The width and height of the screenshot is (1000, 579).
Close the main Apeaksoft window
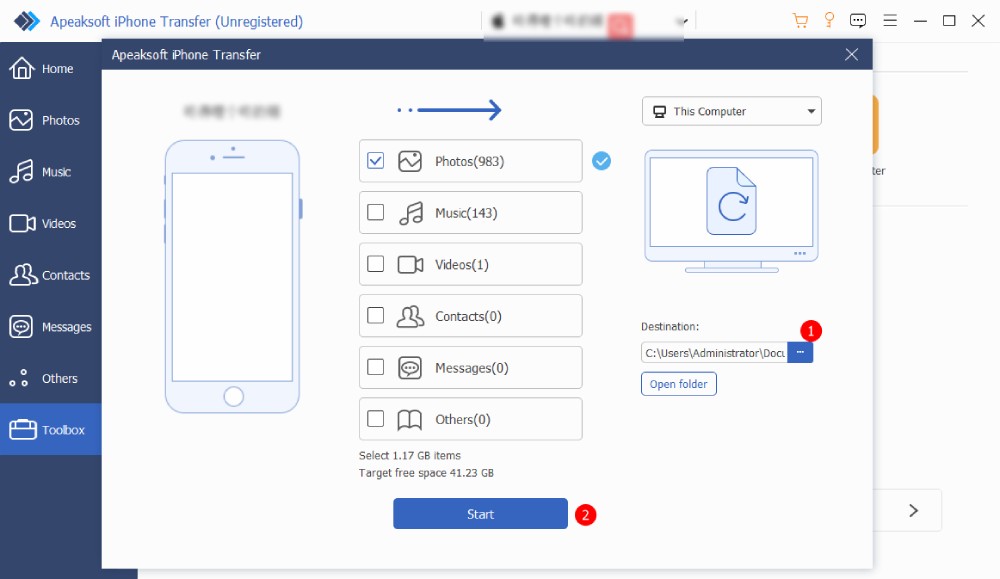pos(978,21)
